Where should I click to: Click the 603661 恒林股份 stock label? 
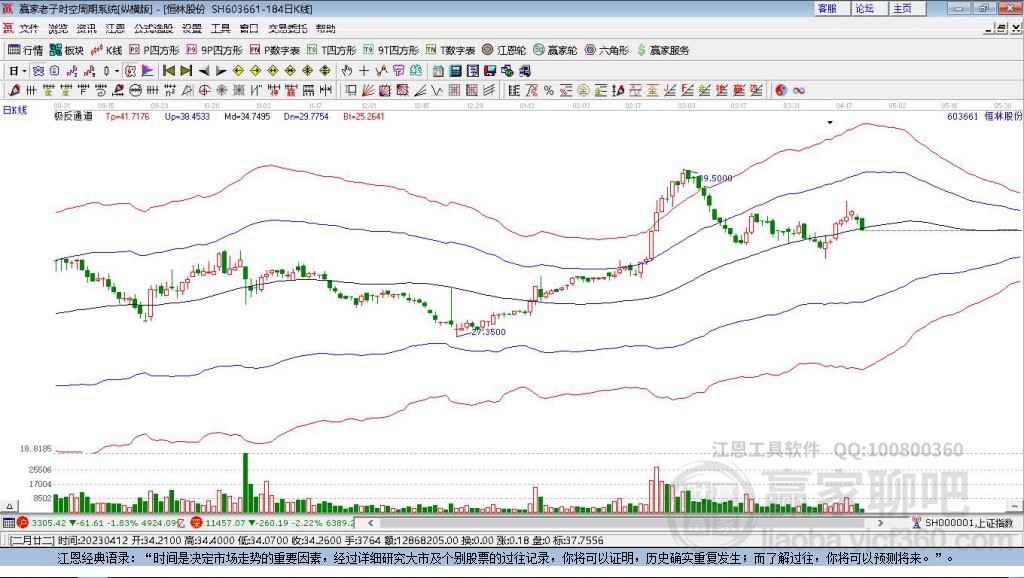(x=984, y=116)
